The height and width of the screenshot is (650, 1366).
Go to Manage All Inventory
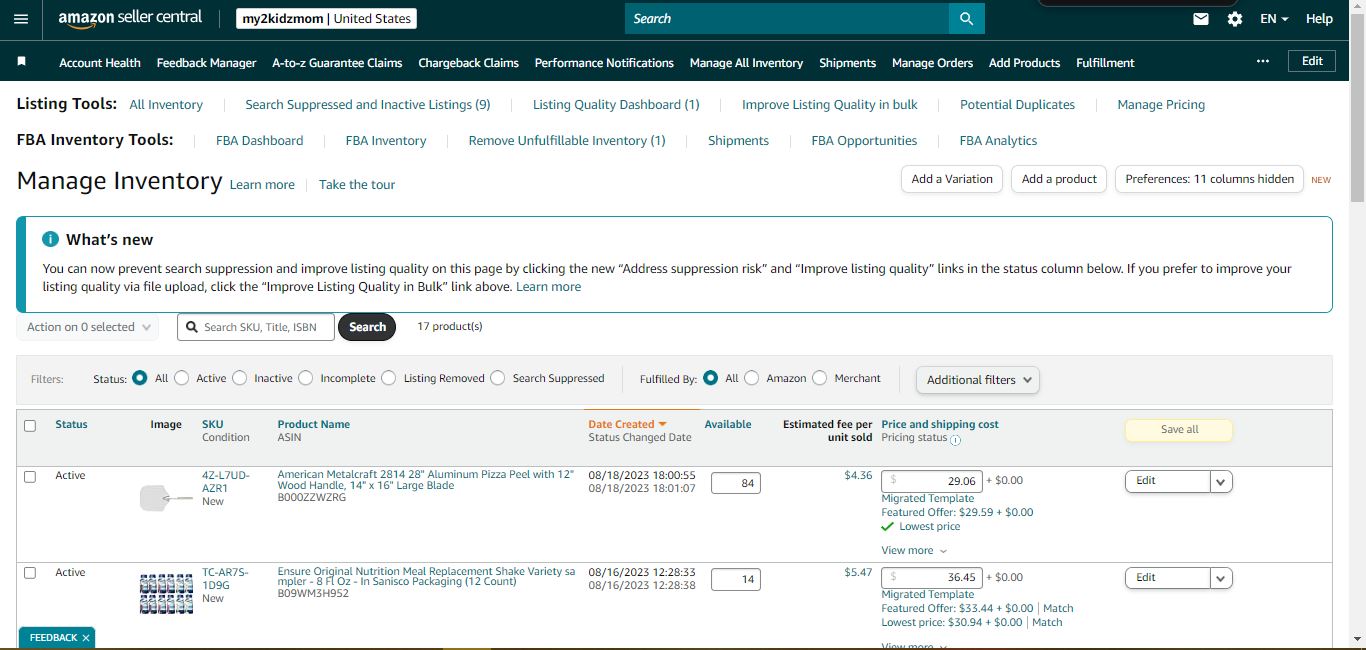tap(746, 62)
